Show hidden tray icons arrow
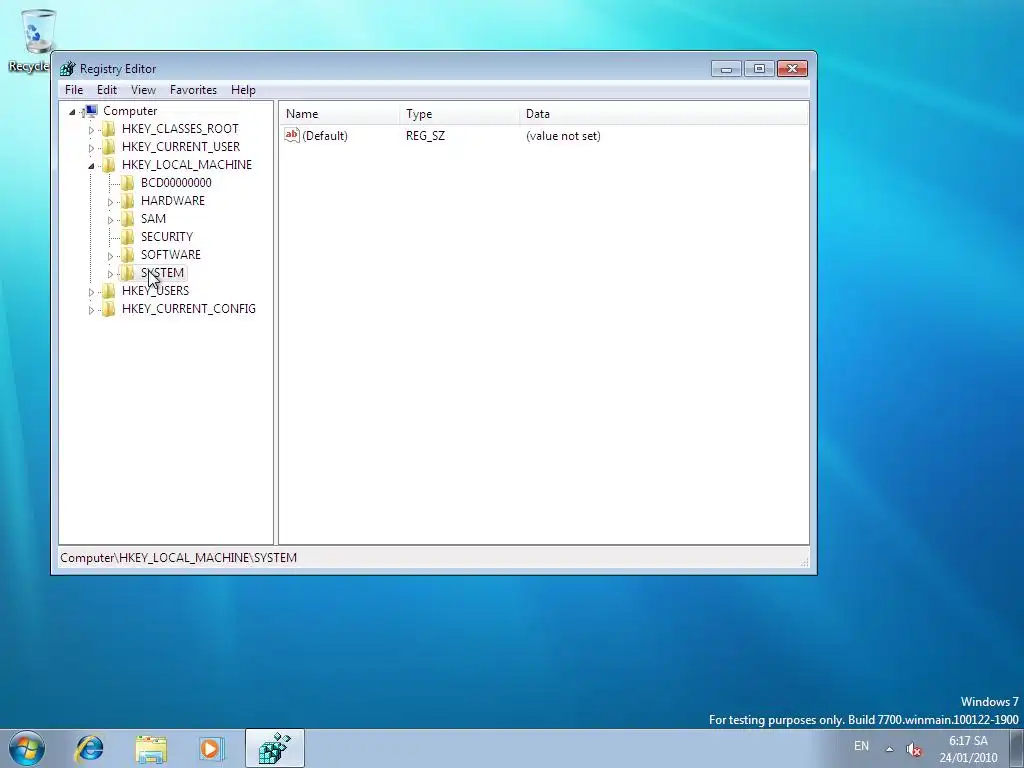 (889, 749)
